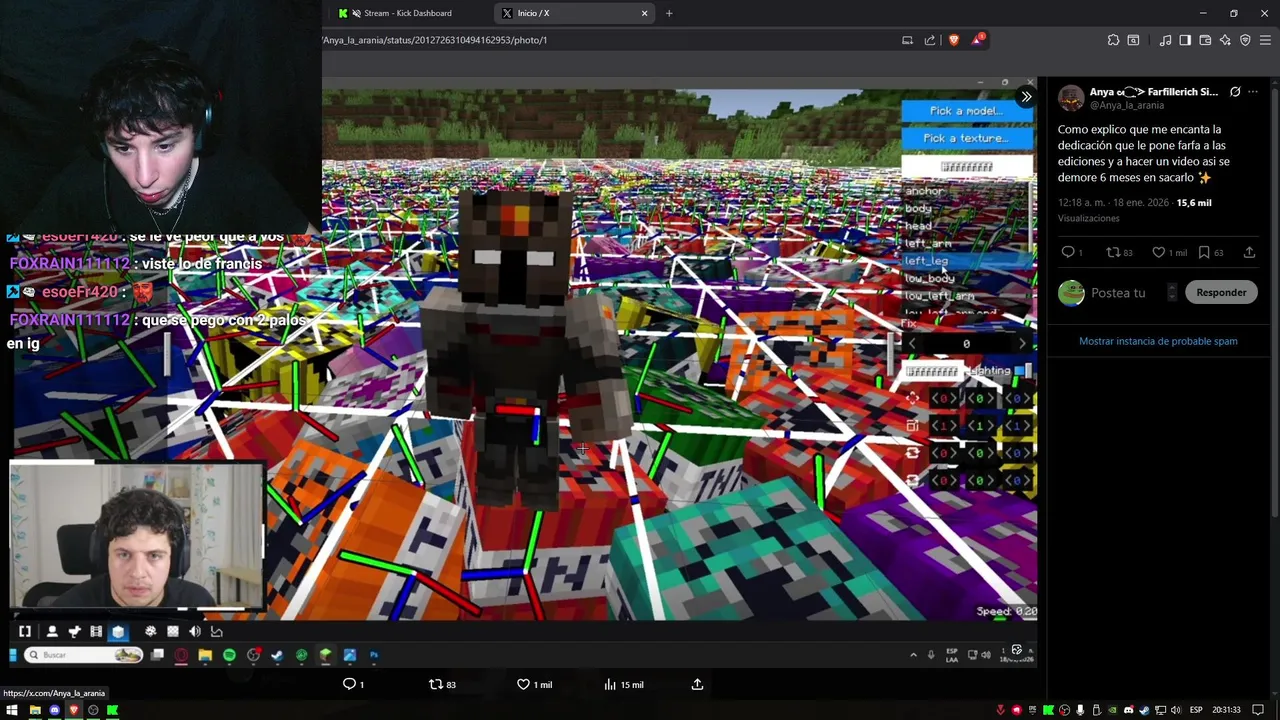Click the 20:31:33 taskbar clock
Viewport: 1280px width, 720px height.
1226,710
